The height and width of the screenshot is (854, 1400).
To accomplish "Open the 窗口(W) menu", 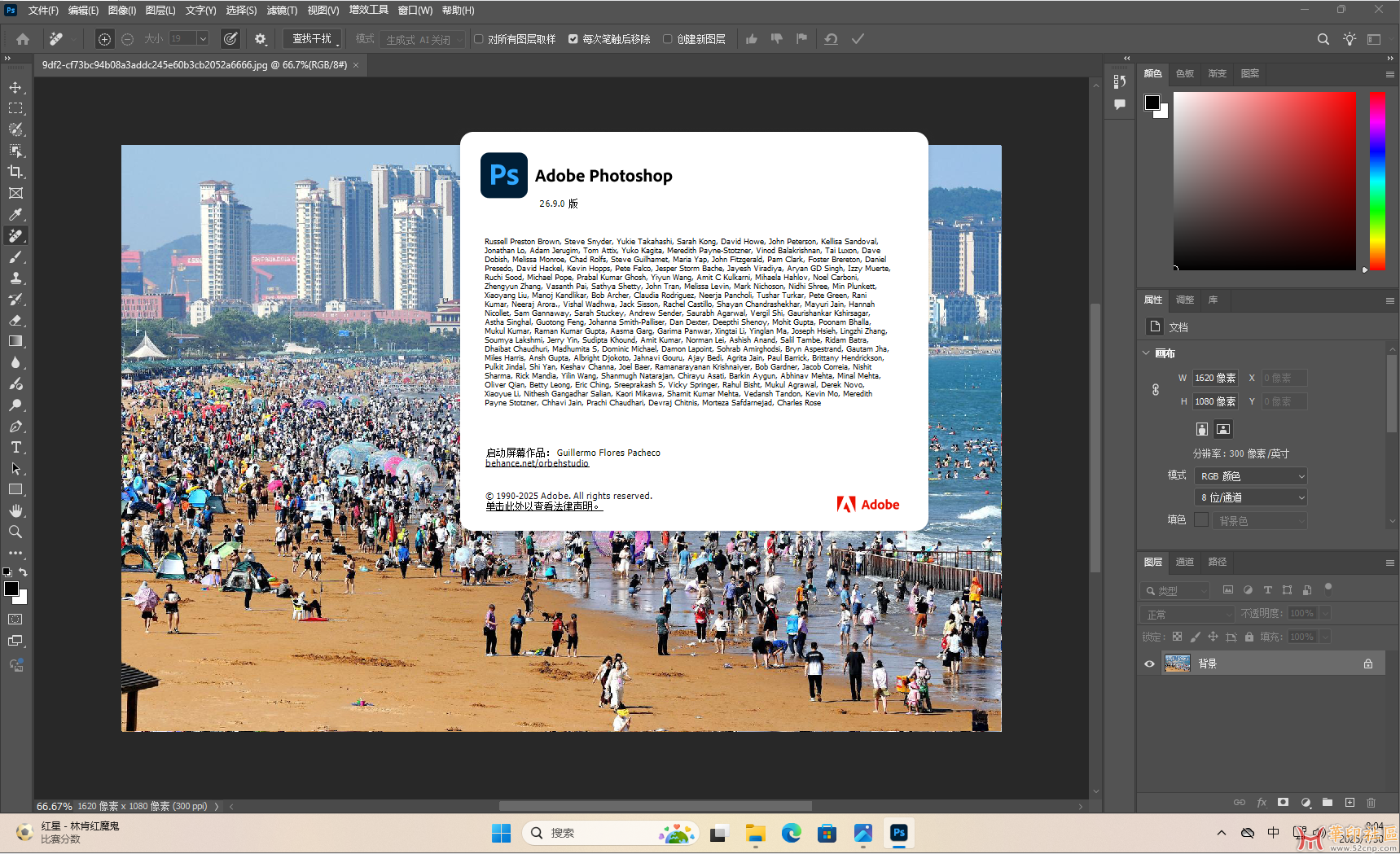I will pos(415,11).
